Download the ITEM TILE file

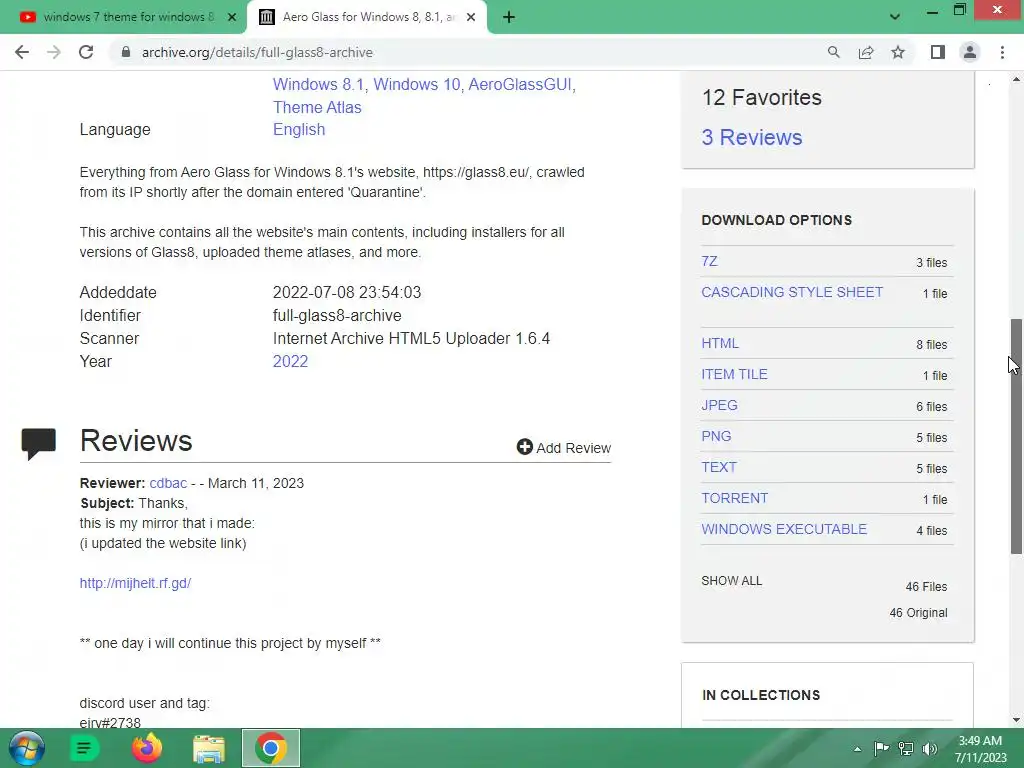pos(734,374)
